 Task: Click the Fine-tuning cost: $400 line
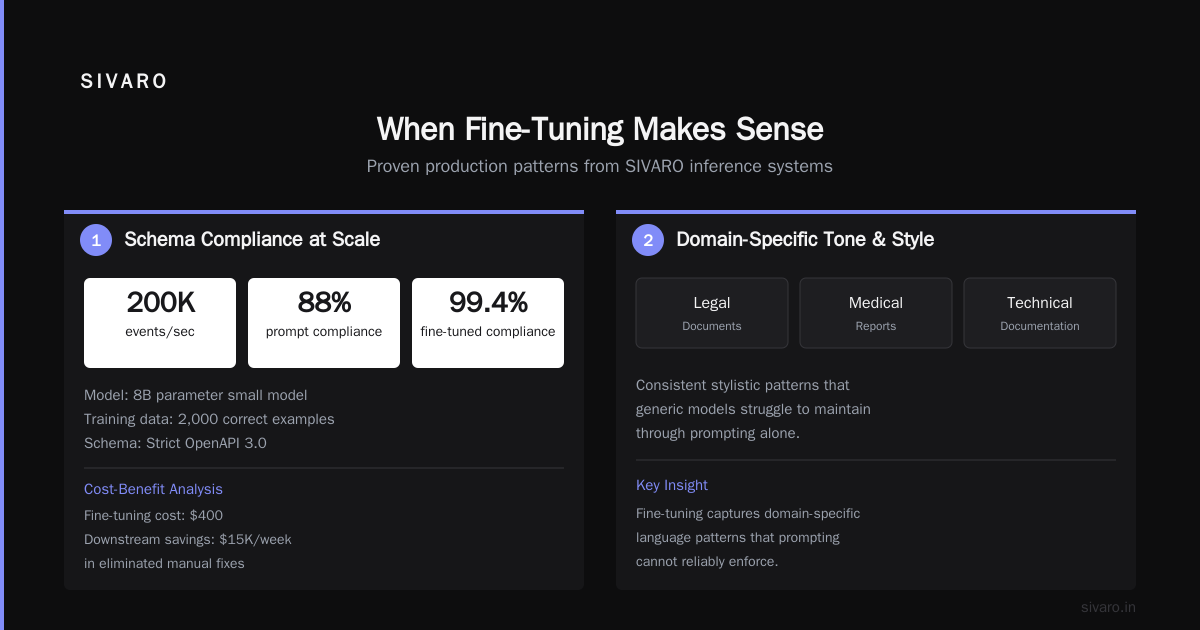(153, 515)
